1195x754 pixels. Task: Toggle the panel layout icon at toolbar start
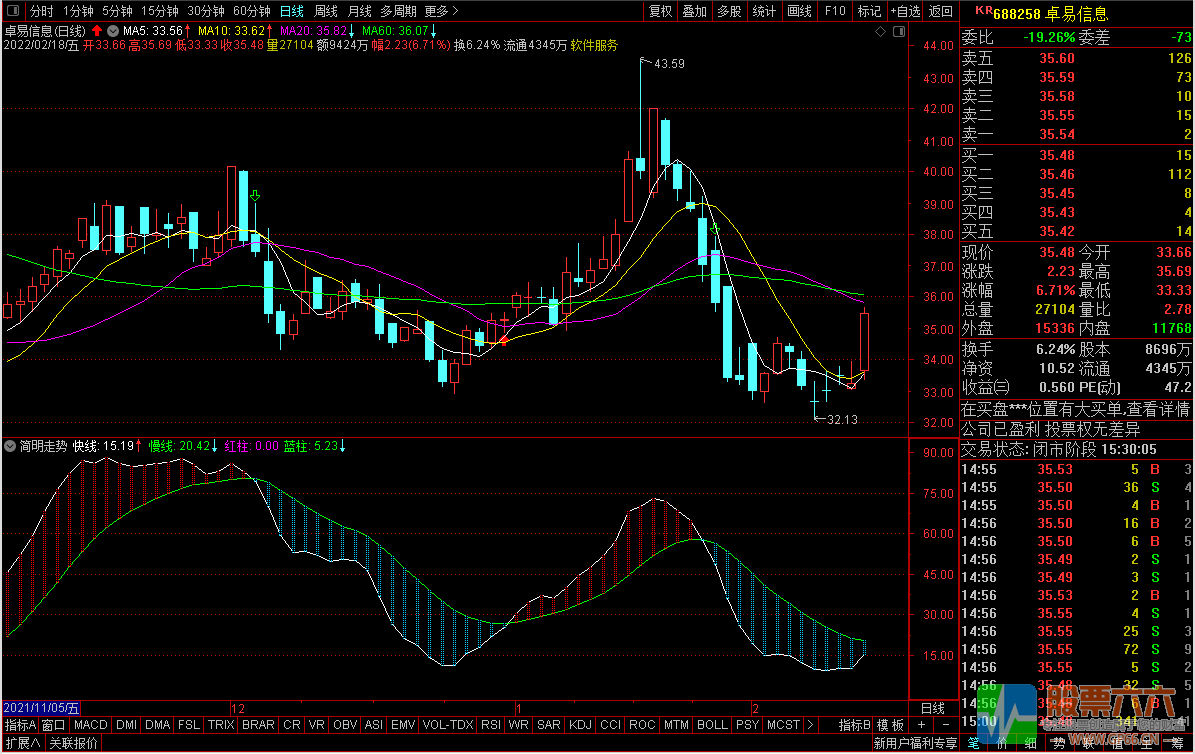tap(13, 11)
